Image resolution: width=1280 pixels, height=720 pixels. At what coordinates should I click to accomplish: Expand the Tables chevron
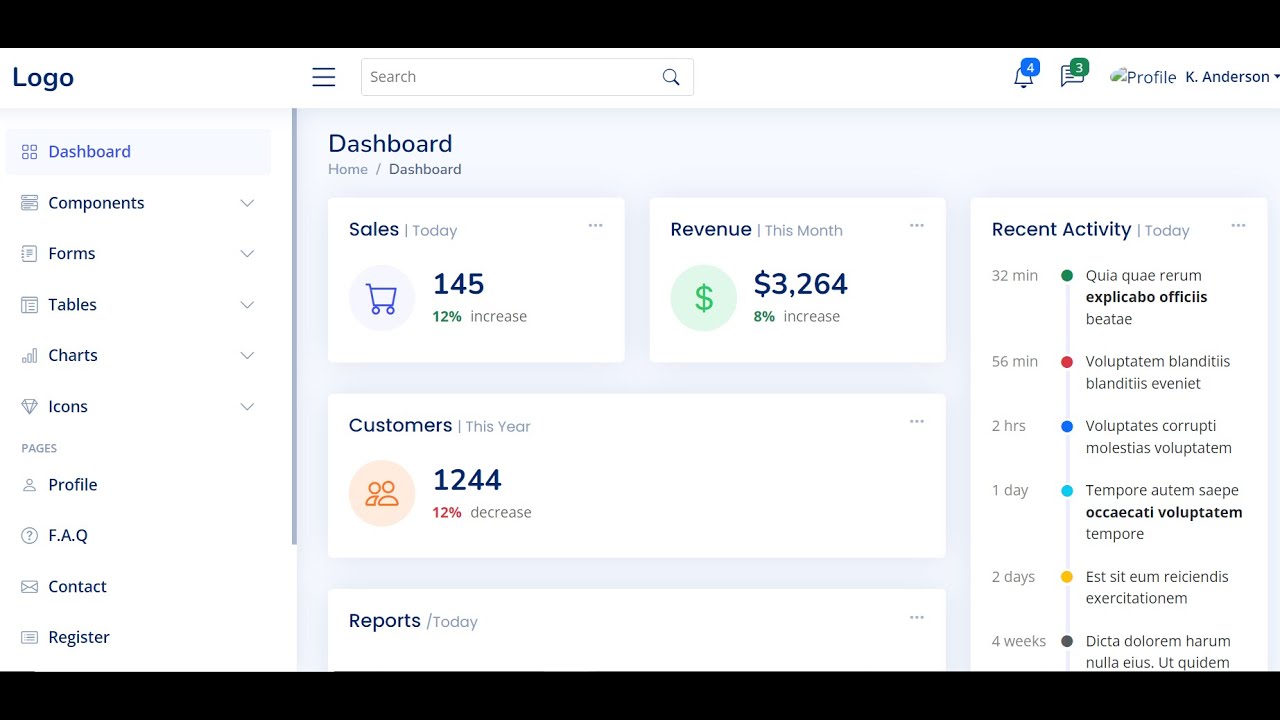[247, 305]
